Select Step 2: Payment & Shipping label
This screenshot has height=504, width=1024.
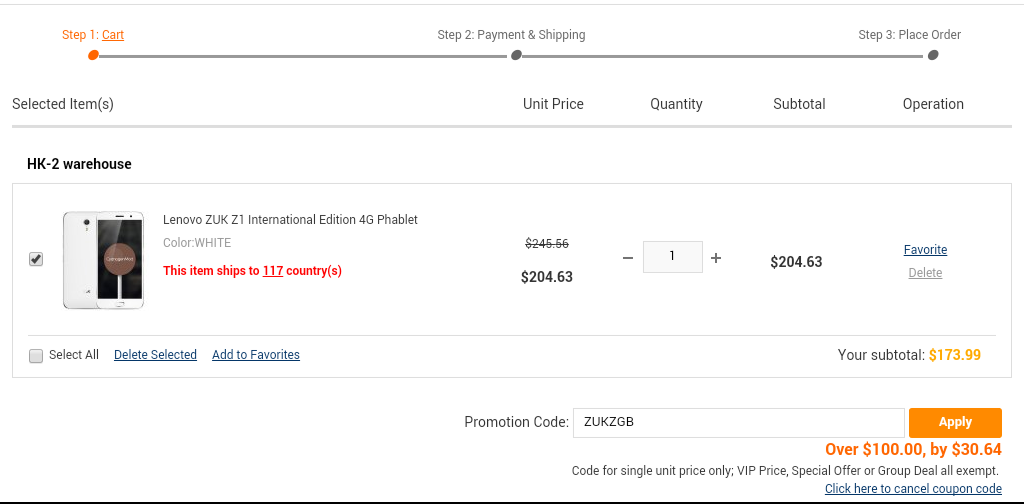tap(511, 35)
